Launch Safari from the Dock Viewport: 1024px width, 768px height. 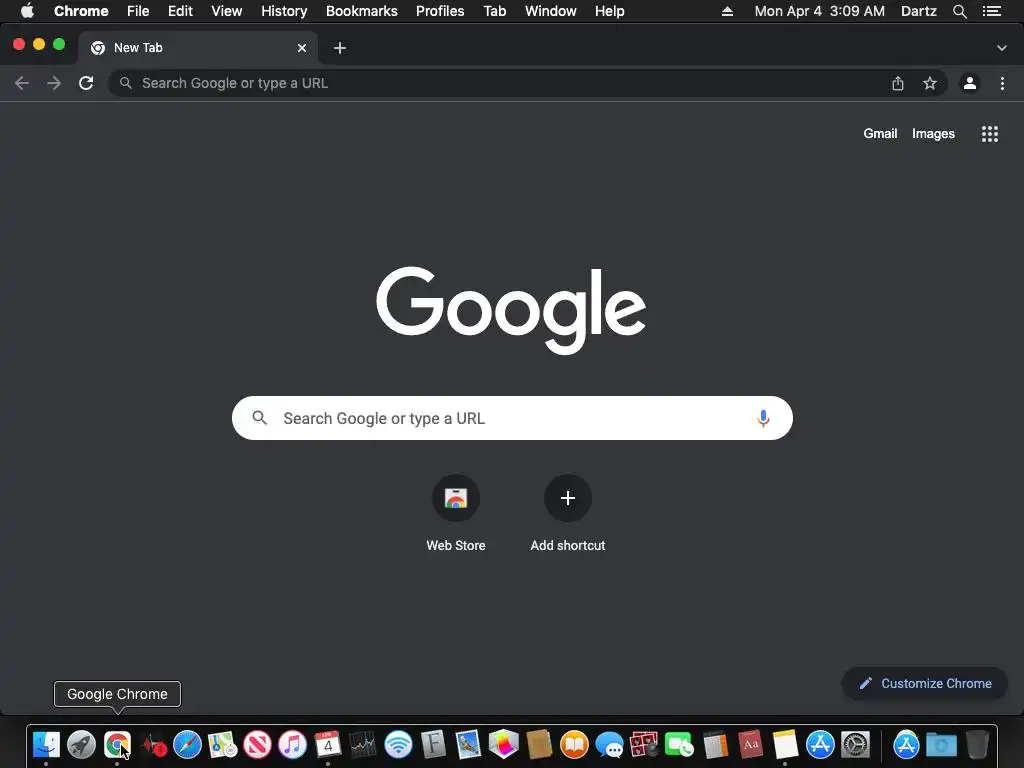click(x=187, y=744)
